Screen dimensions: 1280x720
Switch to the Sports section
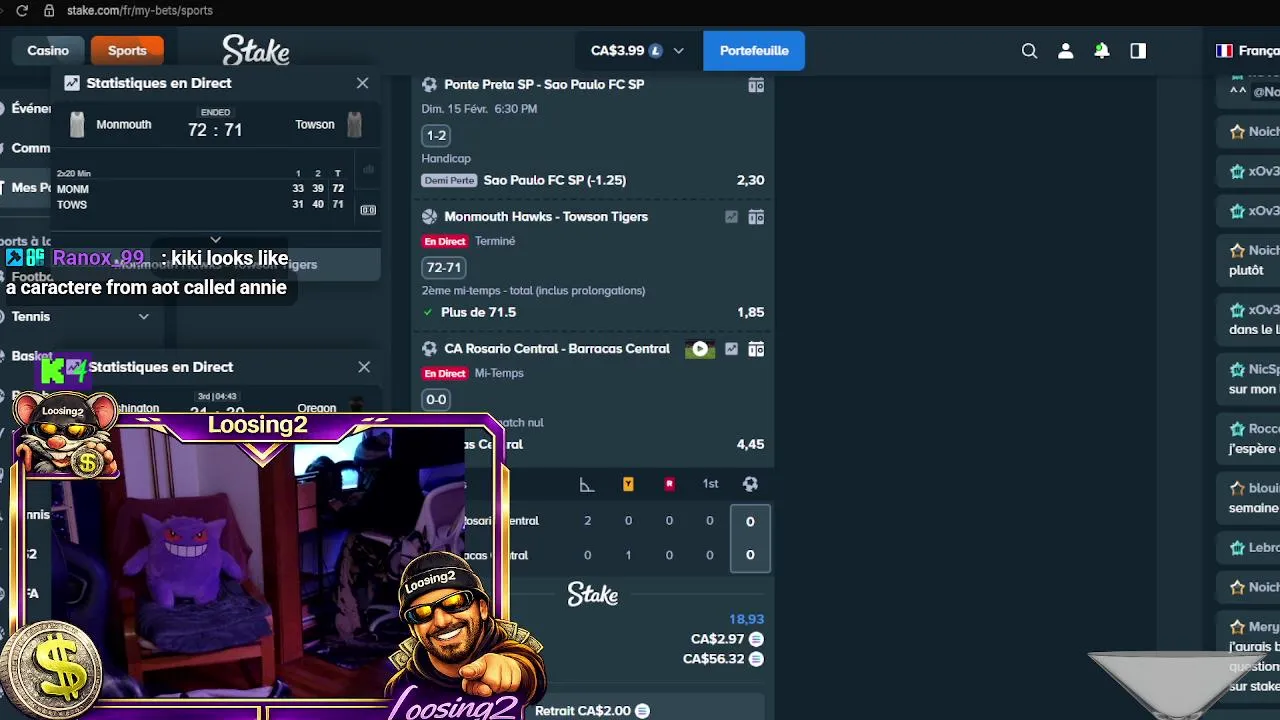127,50
